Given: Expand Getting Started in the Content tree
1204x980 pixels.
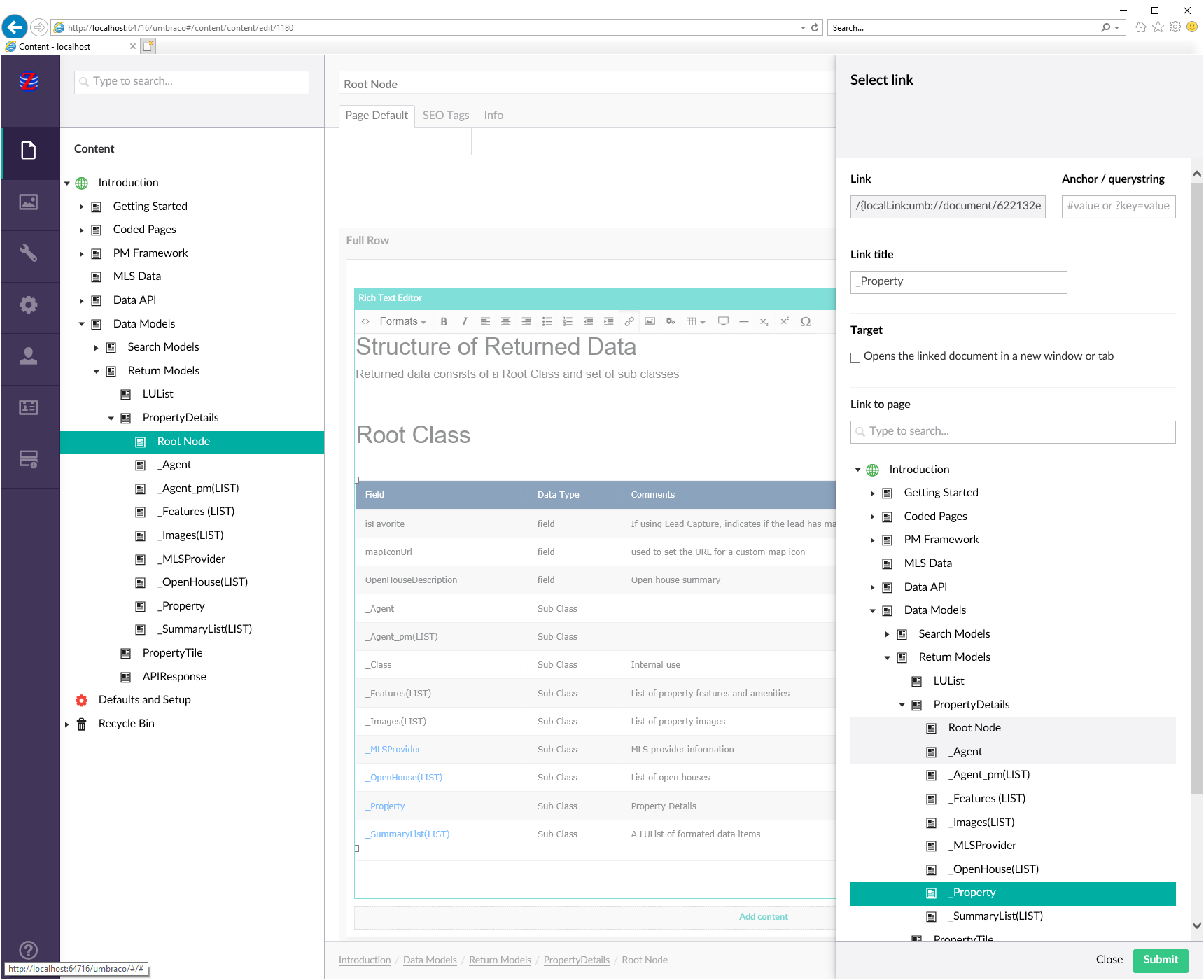Looking at the screenshot, I should click(x=81, y=207).
